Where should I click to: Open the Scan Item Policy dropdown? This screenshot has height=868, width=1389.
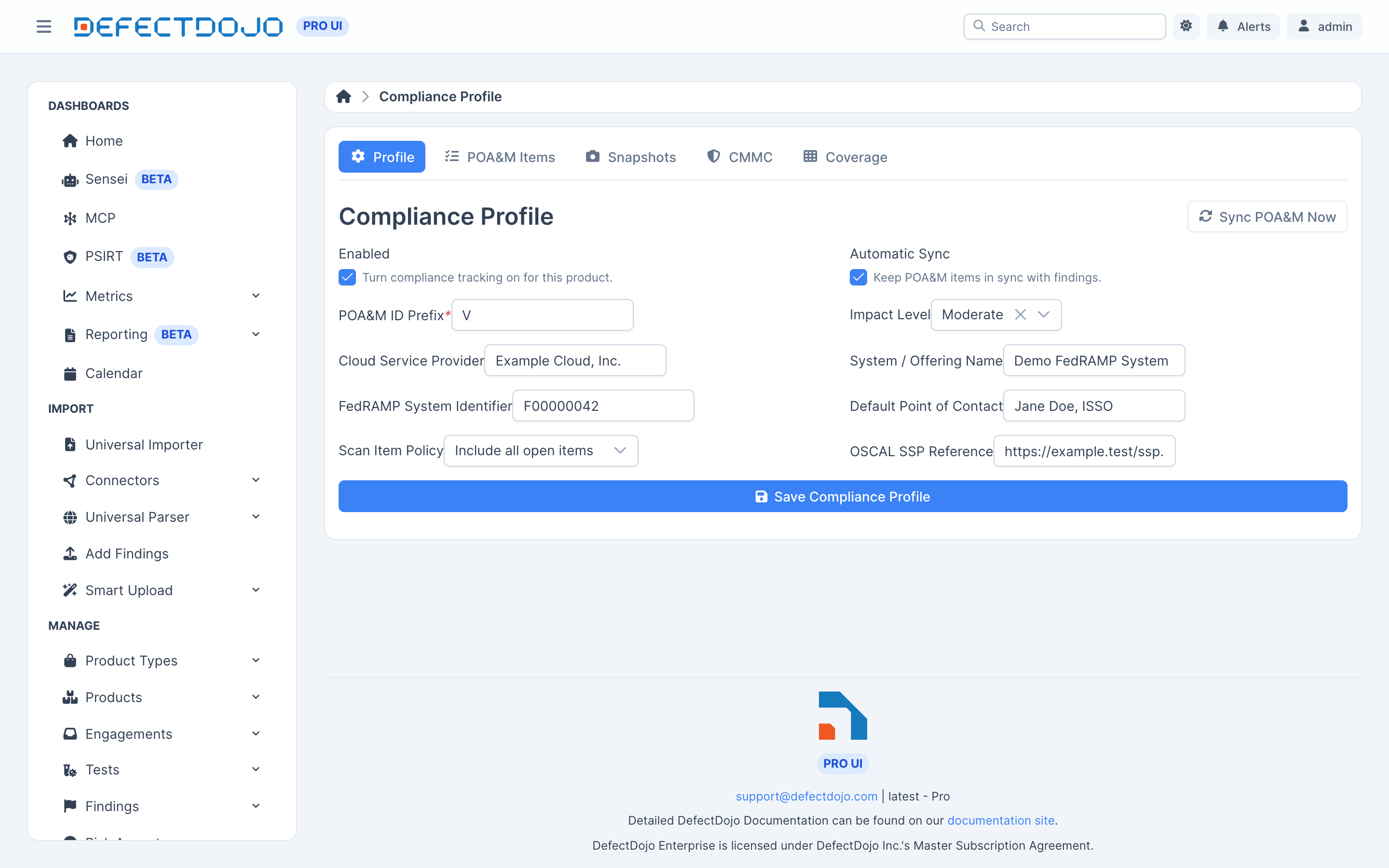click(541, 451)
